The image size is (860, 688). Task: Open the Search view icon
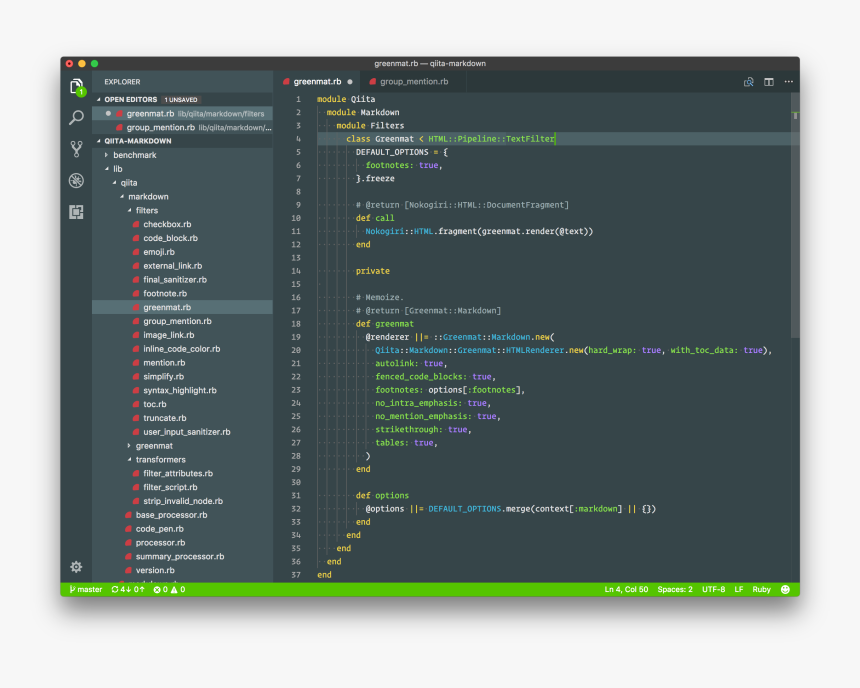[76, 117]
